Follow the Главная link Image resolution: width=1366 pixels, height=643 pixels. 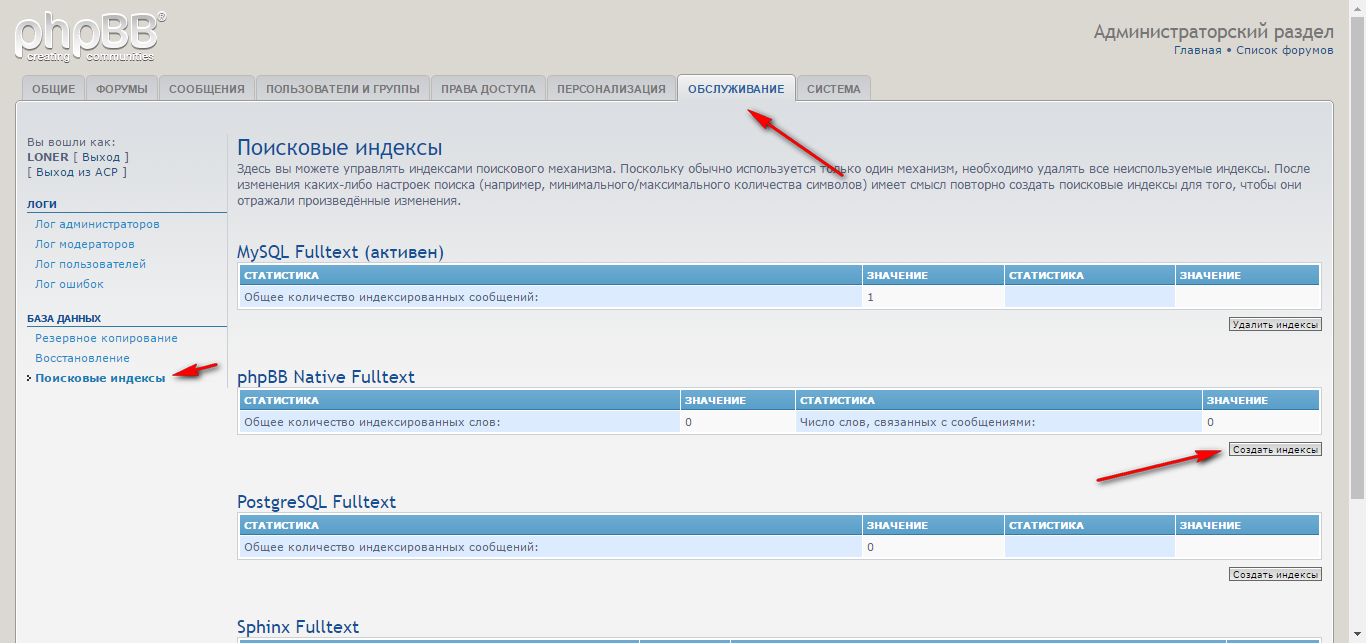click(x=1197, y=50)
